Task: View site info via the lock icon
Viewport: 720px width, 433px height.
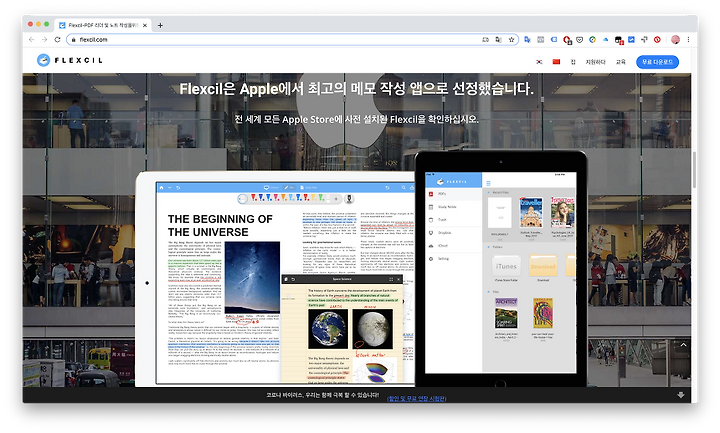Action: click(x=73, y=39)
